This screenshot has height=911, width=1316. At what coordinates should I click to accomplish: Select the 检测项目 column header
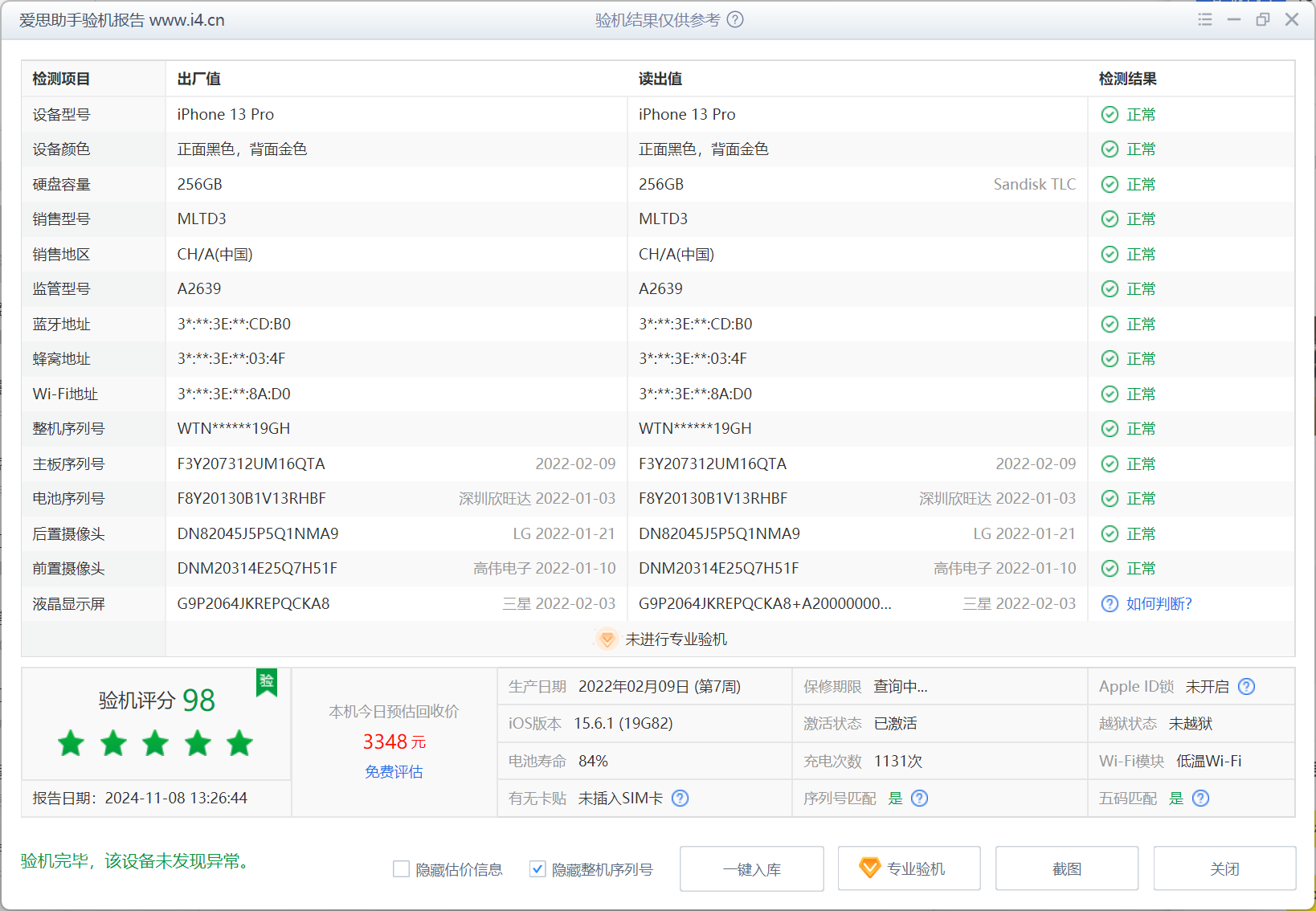click(61, 79)
